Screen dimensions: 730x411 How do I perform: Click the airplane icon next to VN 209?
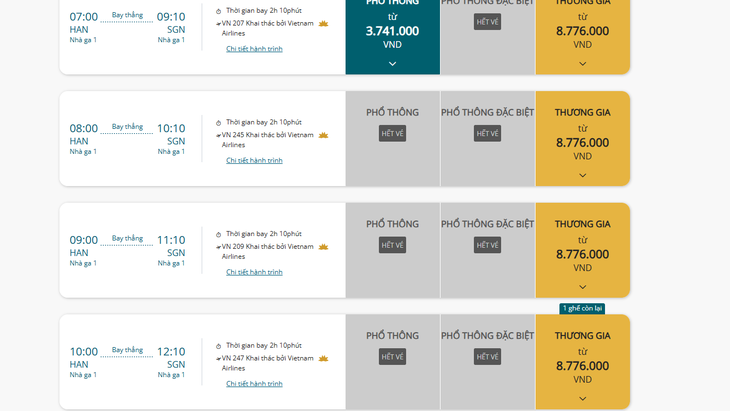tap(218, 247)
